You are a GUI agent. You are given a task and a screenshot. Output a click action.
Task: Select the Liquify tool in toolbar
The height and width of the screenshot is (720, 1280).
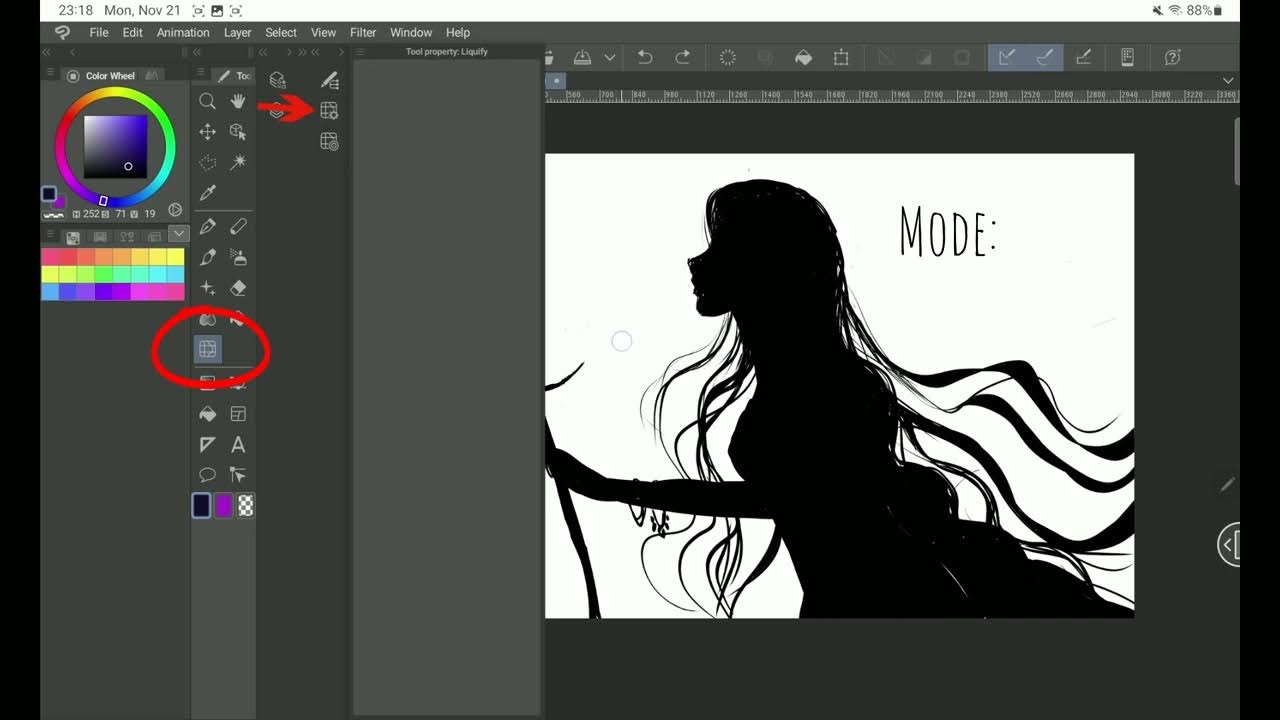207,349
